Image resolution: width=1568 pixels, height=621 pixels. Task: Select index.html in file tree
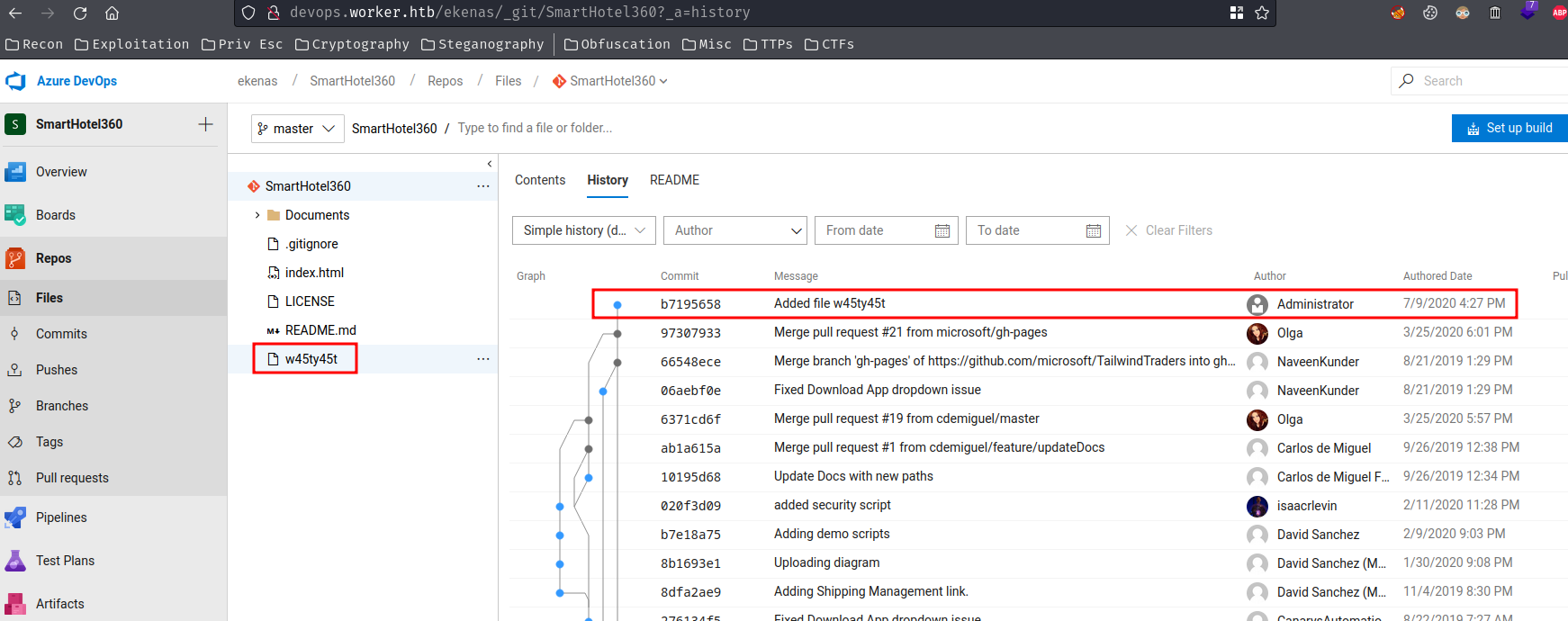coord(314,273)
